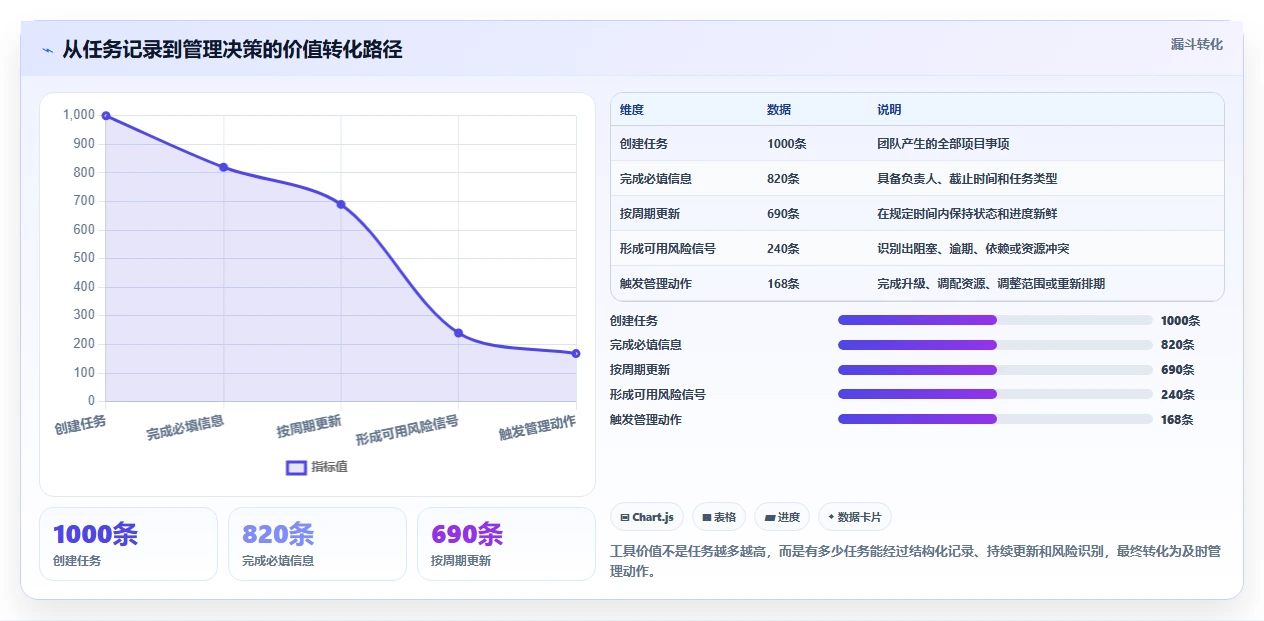This screenshot has width=1264, height=621.
Task: Click x-axis label 触发管理动作
Action: 538,428
